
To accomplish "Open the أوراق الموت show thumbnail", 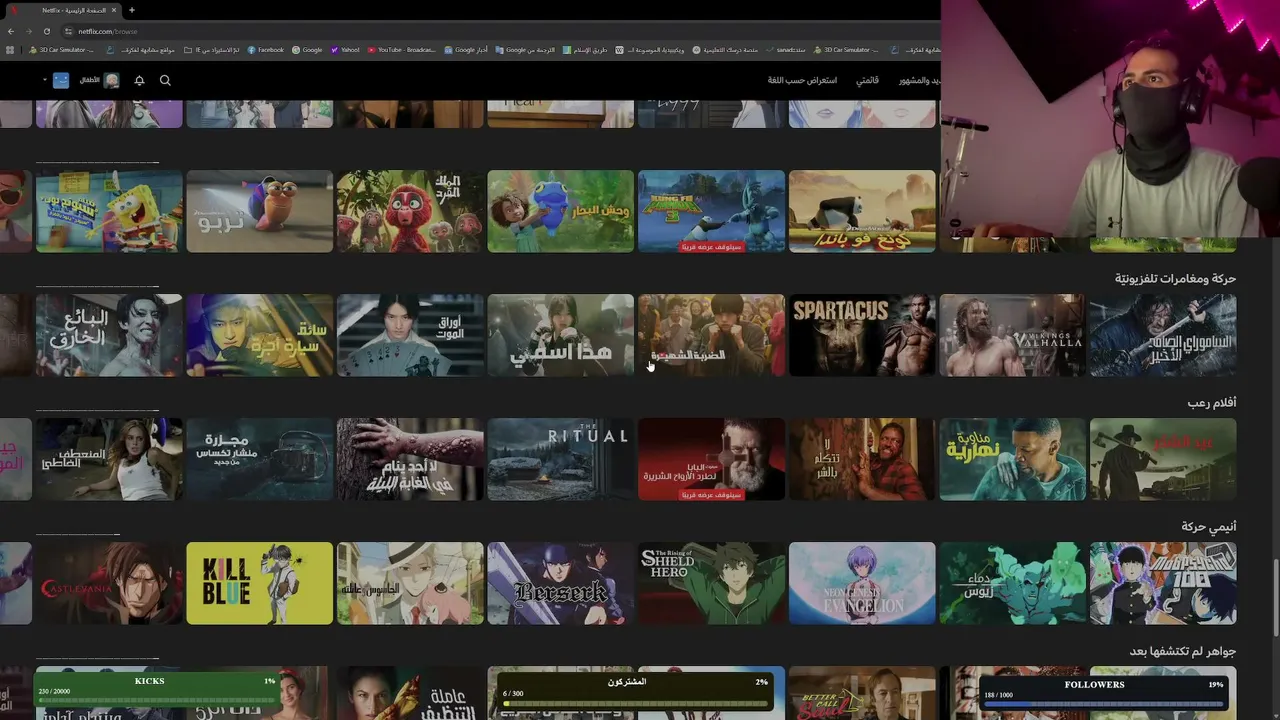I will 410,335.
